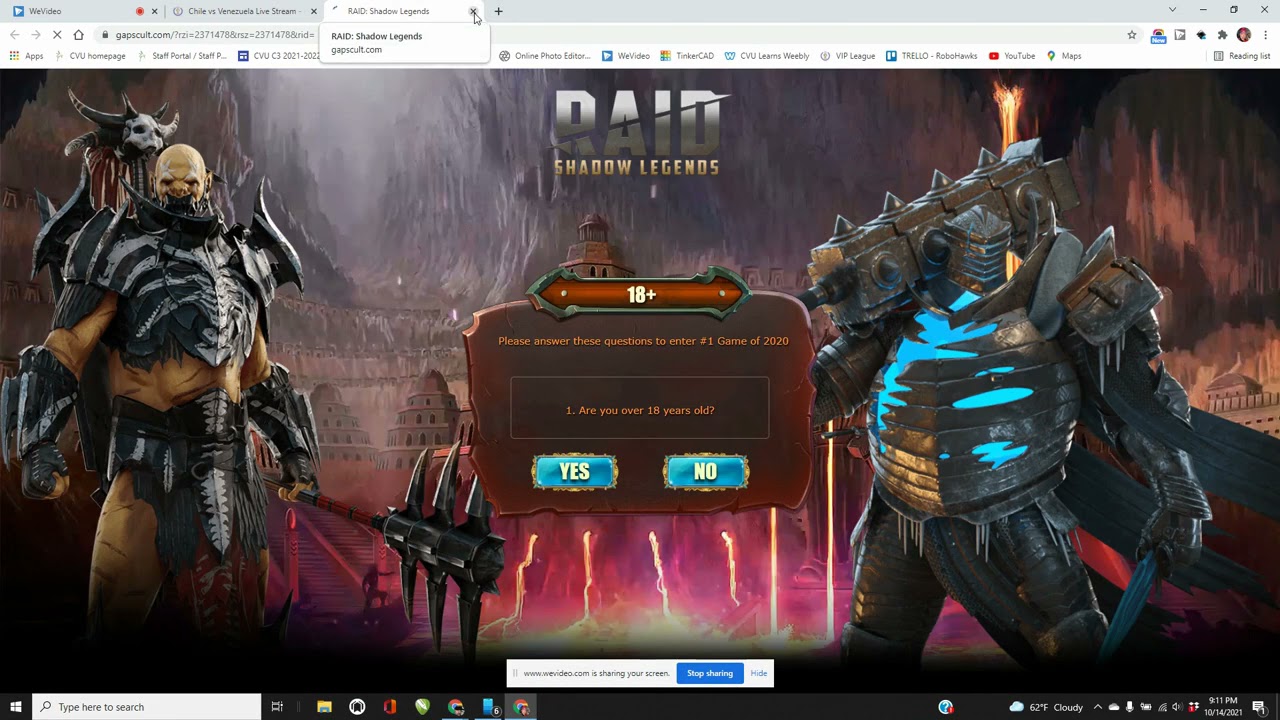Open Task View on the taskbar
The height and width of the screenshot is (720, 1280).
pos(277,707)
